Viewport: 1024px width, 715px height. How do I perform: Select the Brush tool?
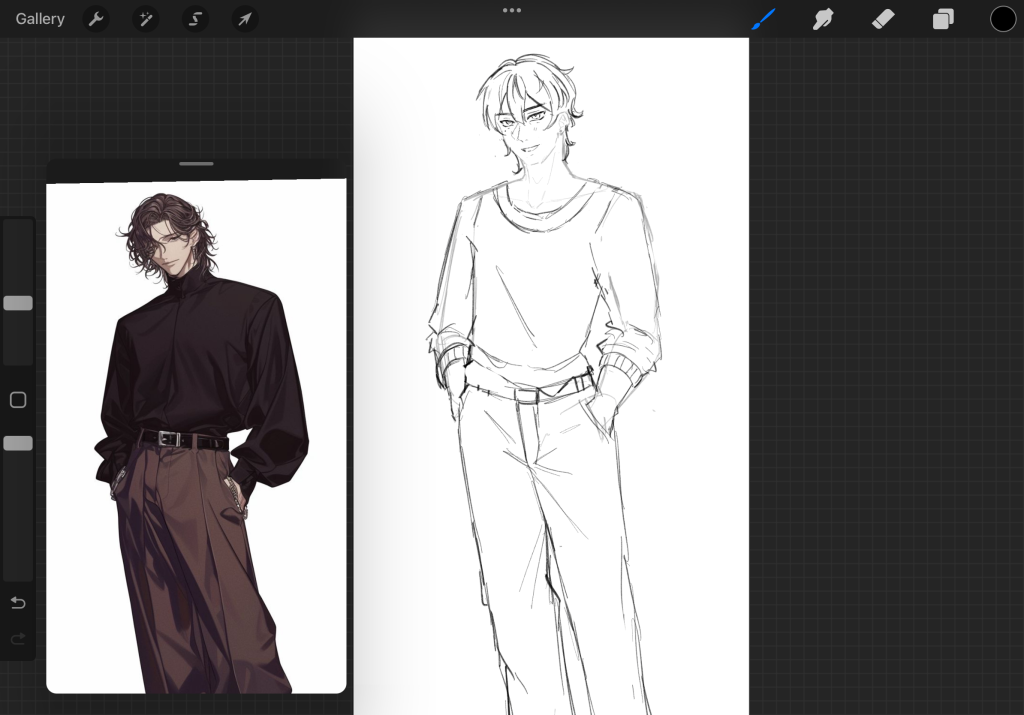763,19
